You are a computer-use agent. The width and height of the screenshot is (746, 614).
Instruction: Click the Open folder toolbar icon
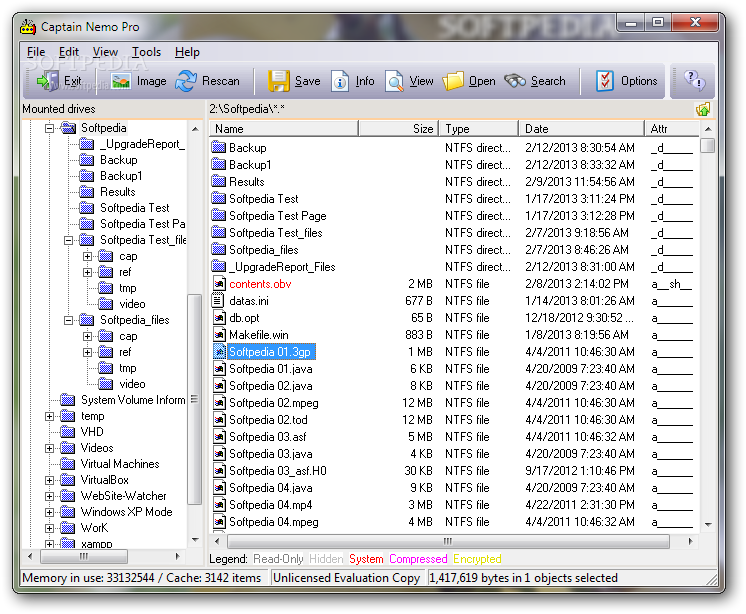pos(453,81)
